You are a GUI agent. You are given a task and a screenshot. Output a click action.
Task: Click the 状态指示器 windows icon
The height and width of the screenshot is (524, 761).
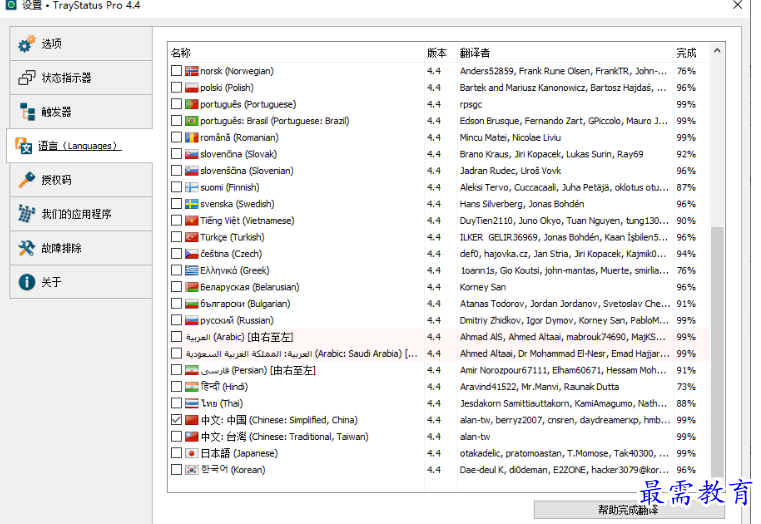tap(27, 78)
